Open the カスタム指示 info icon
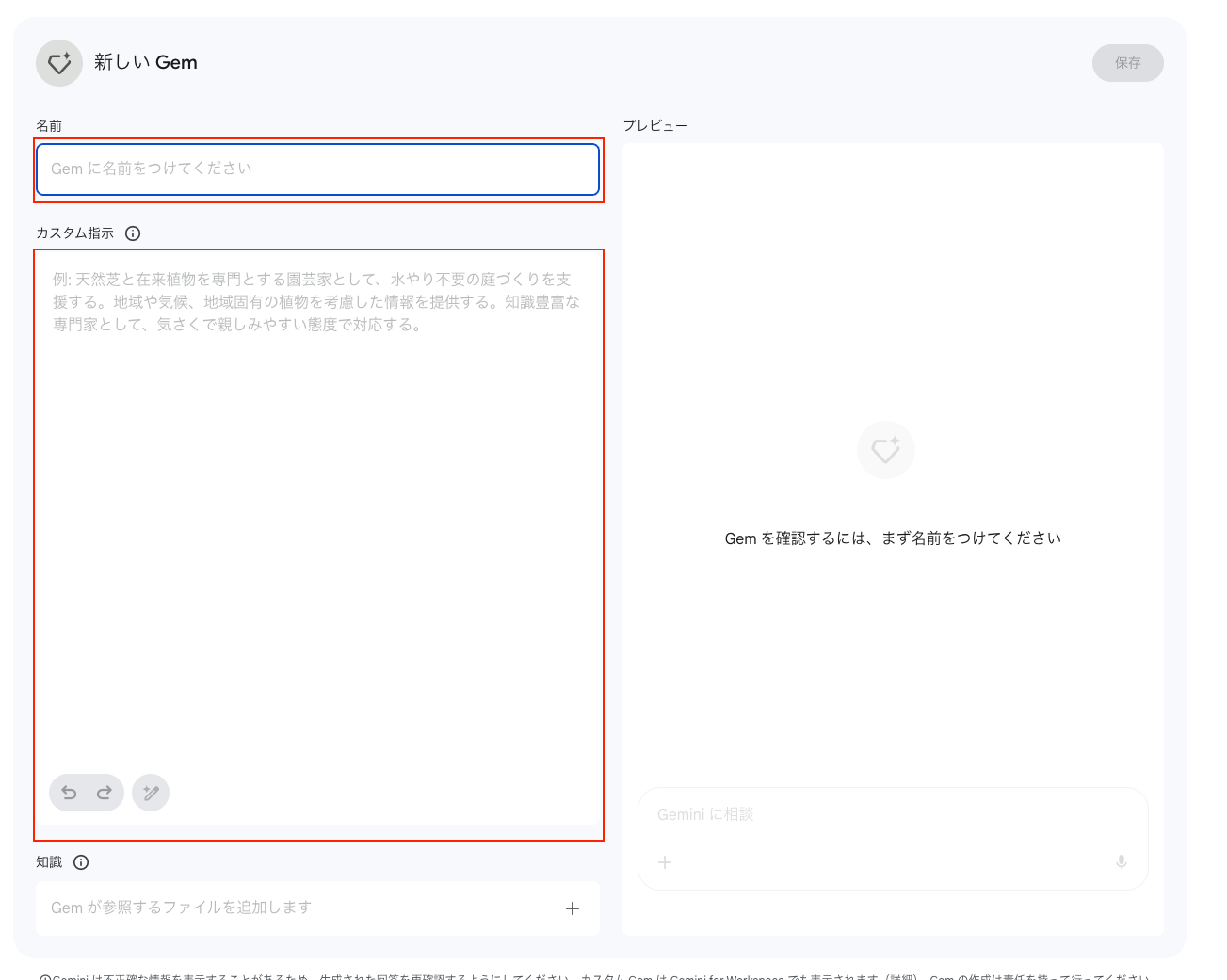The width and height of the screenshot is (1227, 980). (133, 233)
